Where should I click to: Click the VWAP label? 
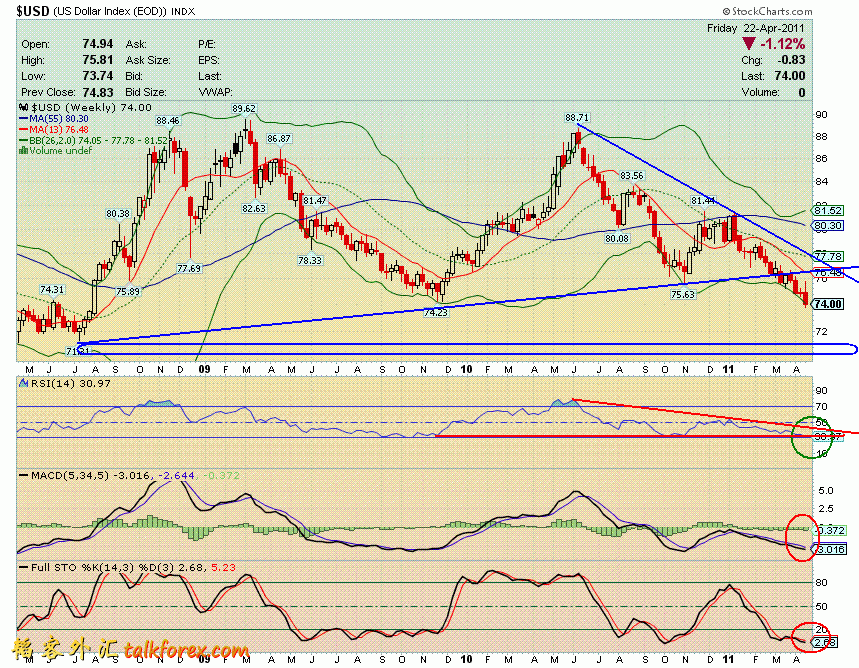point(215,92)
